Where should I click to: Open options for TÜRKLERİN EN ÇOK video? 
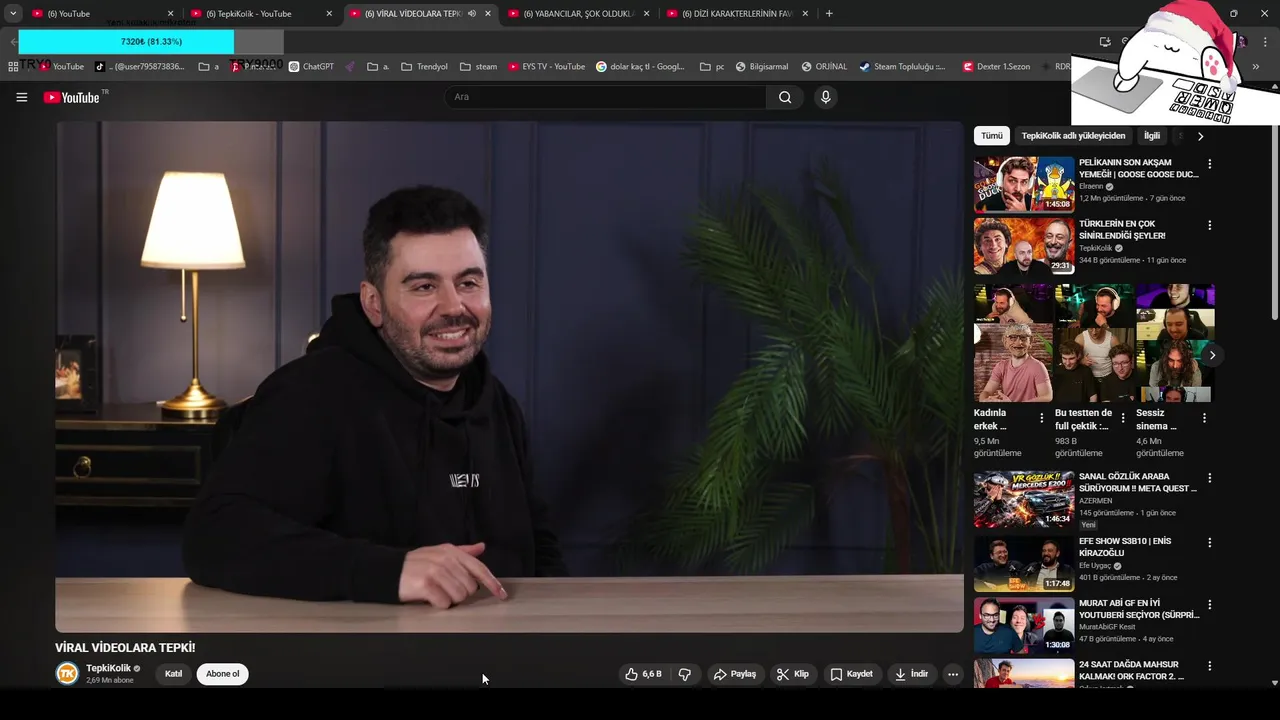click(x=1209, y=226)
